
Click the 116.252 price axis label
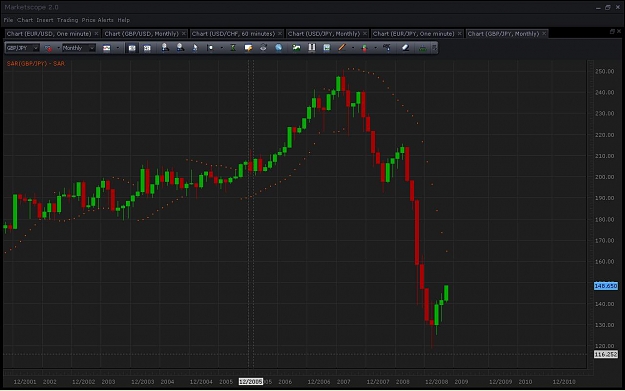point(605,354)
